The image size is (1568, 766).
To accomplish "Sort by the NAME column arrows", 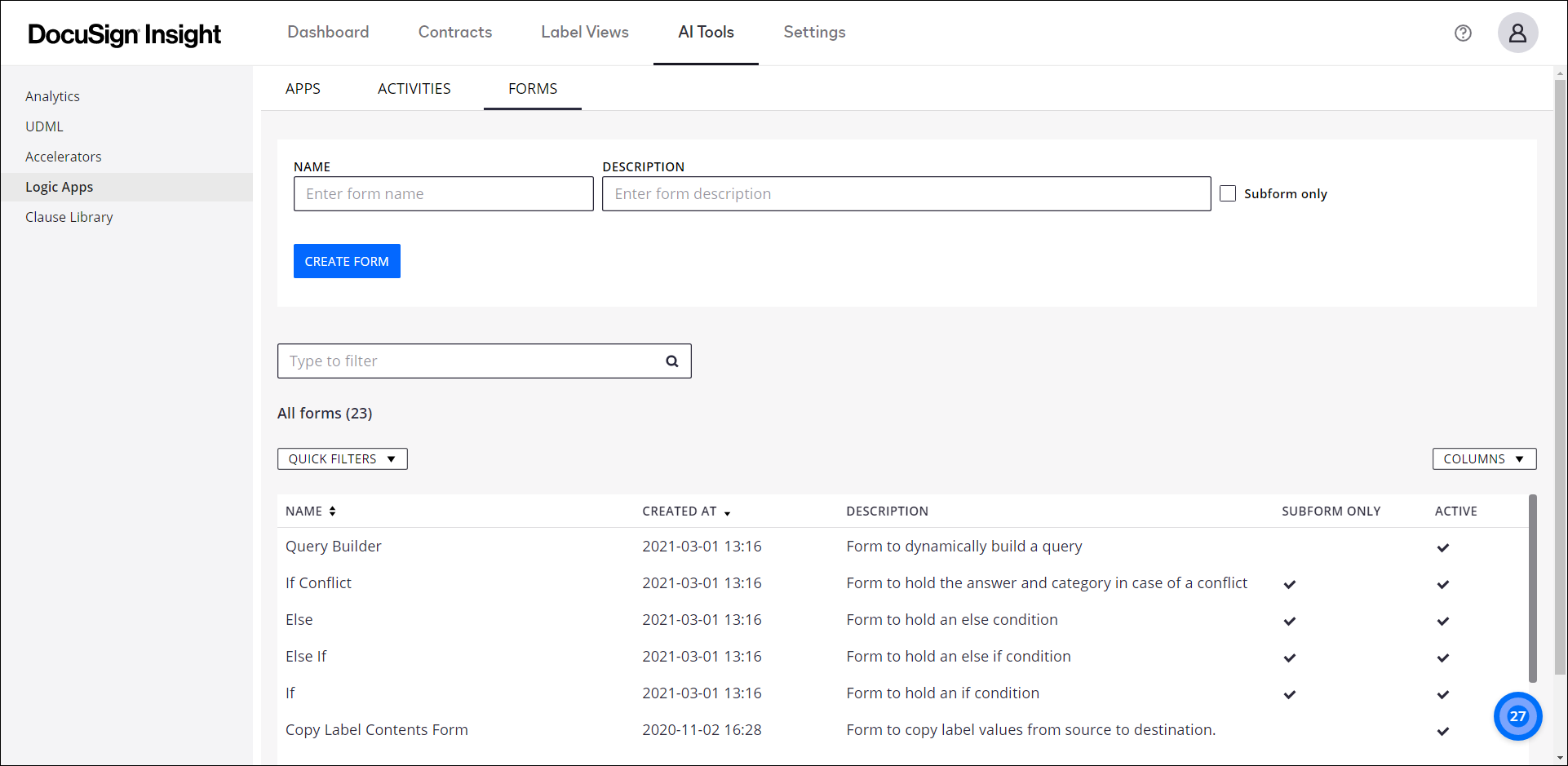I will coord(333,511).
